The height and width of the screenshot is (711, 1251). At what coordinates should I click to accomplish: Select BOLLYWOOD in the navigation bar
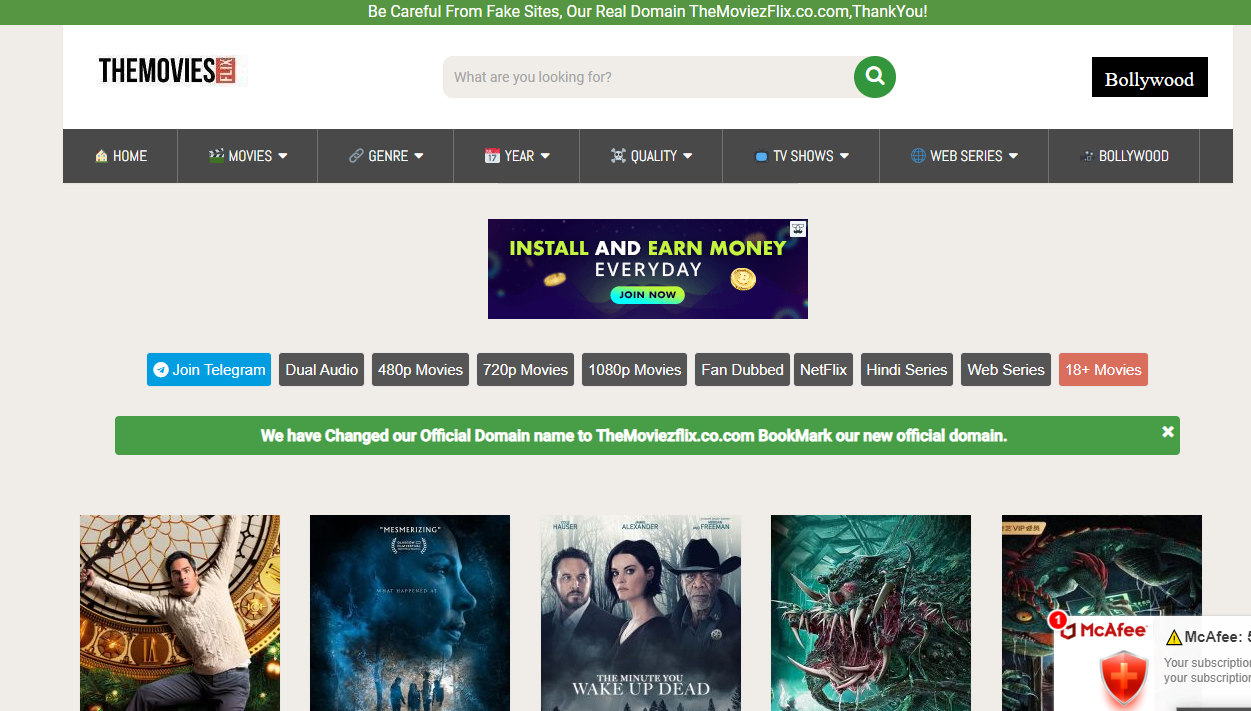[1124, 156]
